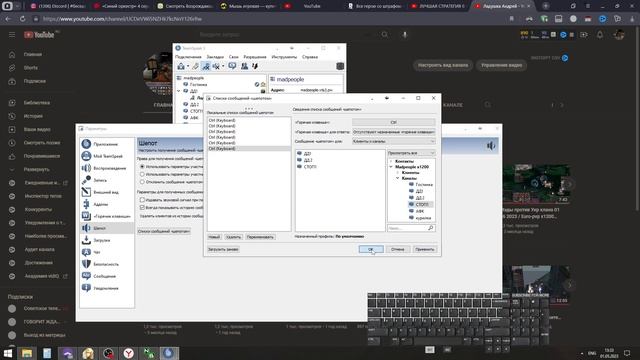This screenshot has height=360, width=640.
Task: Open Закладки menu in TeamSpeak
Action: pos(215,57)
